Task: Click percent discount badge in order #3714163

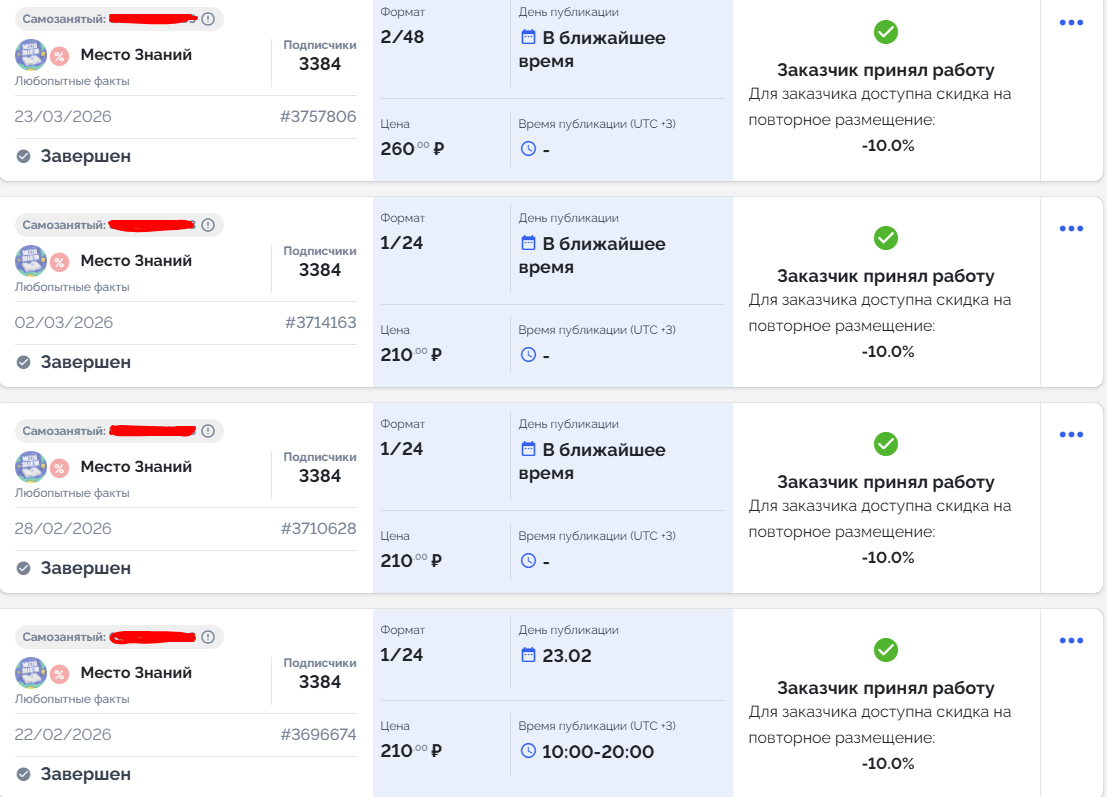Action: pyautogui.click(x=59, y=262)
